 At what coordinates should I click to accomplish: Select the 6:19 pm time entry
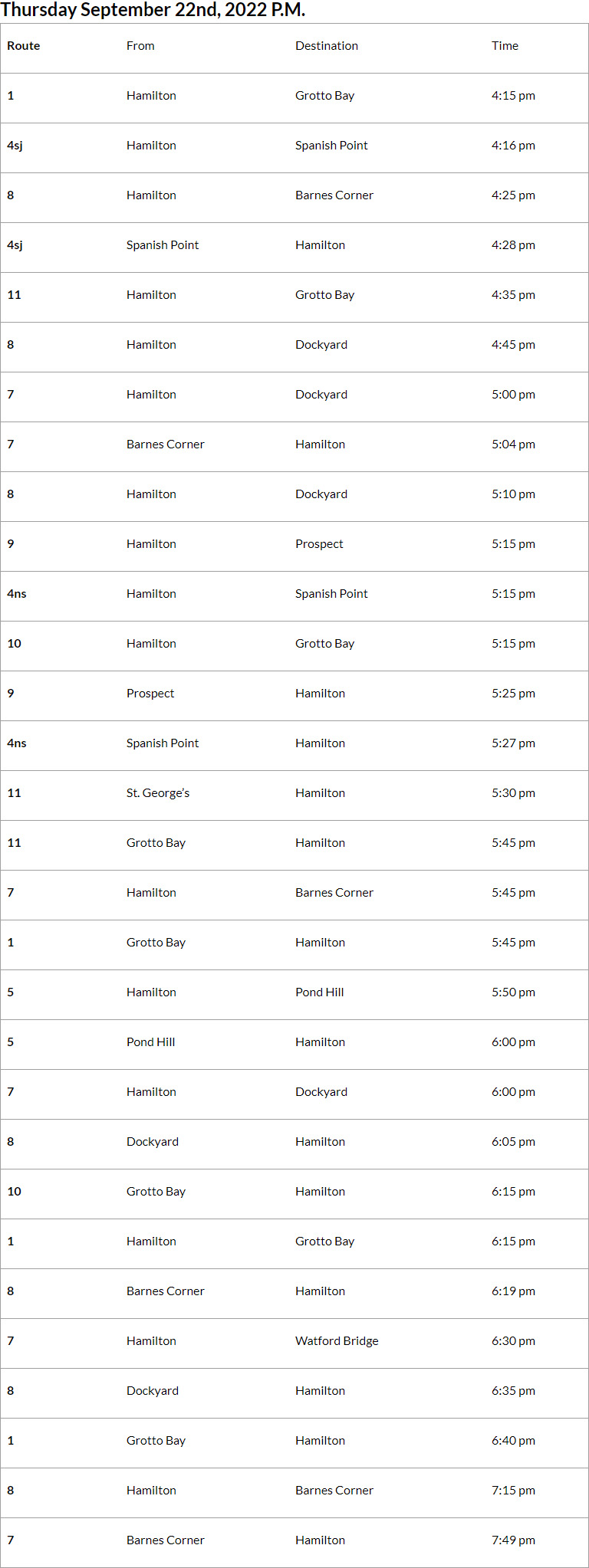(x=513, y=1291)
